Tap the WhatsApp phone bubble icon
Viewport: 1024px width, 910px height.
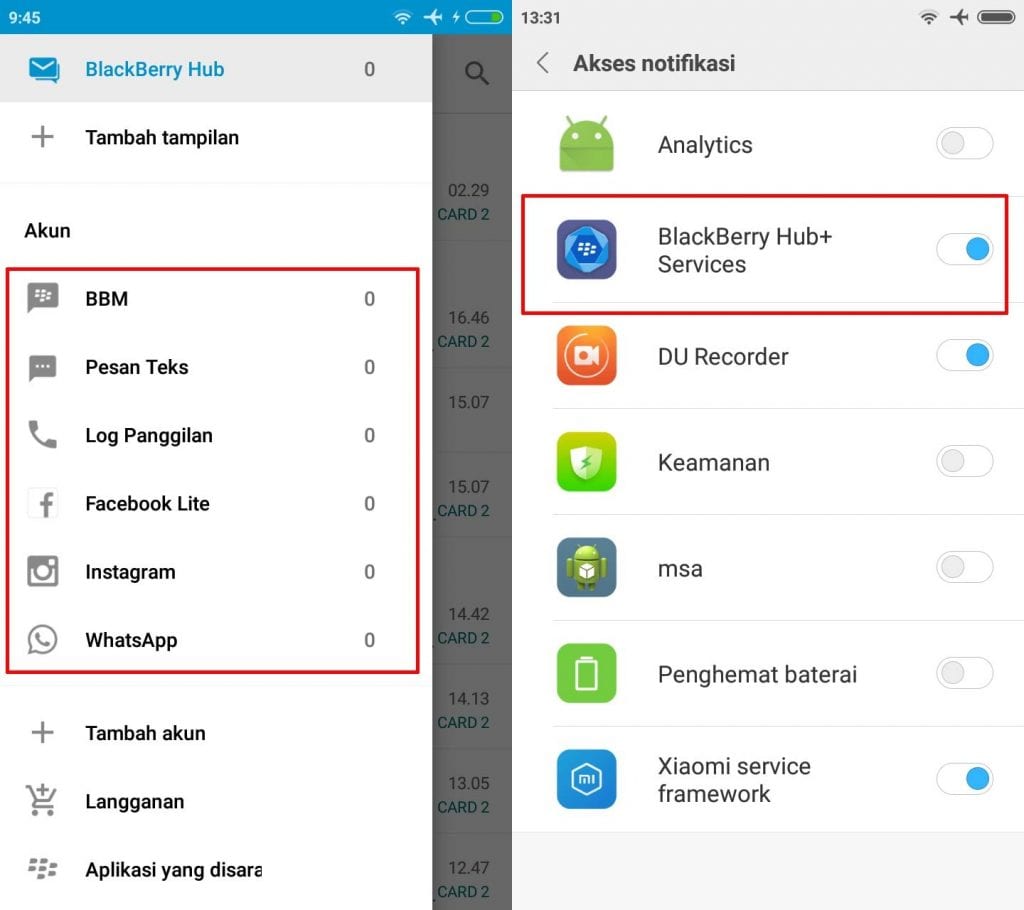tap(42, 640)
